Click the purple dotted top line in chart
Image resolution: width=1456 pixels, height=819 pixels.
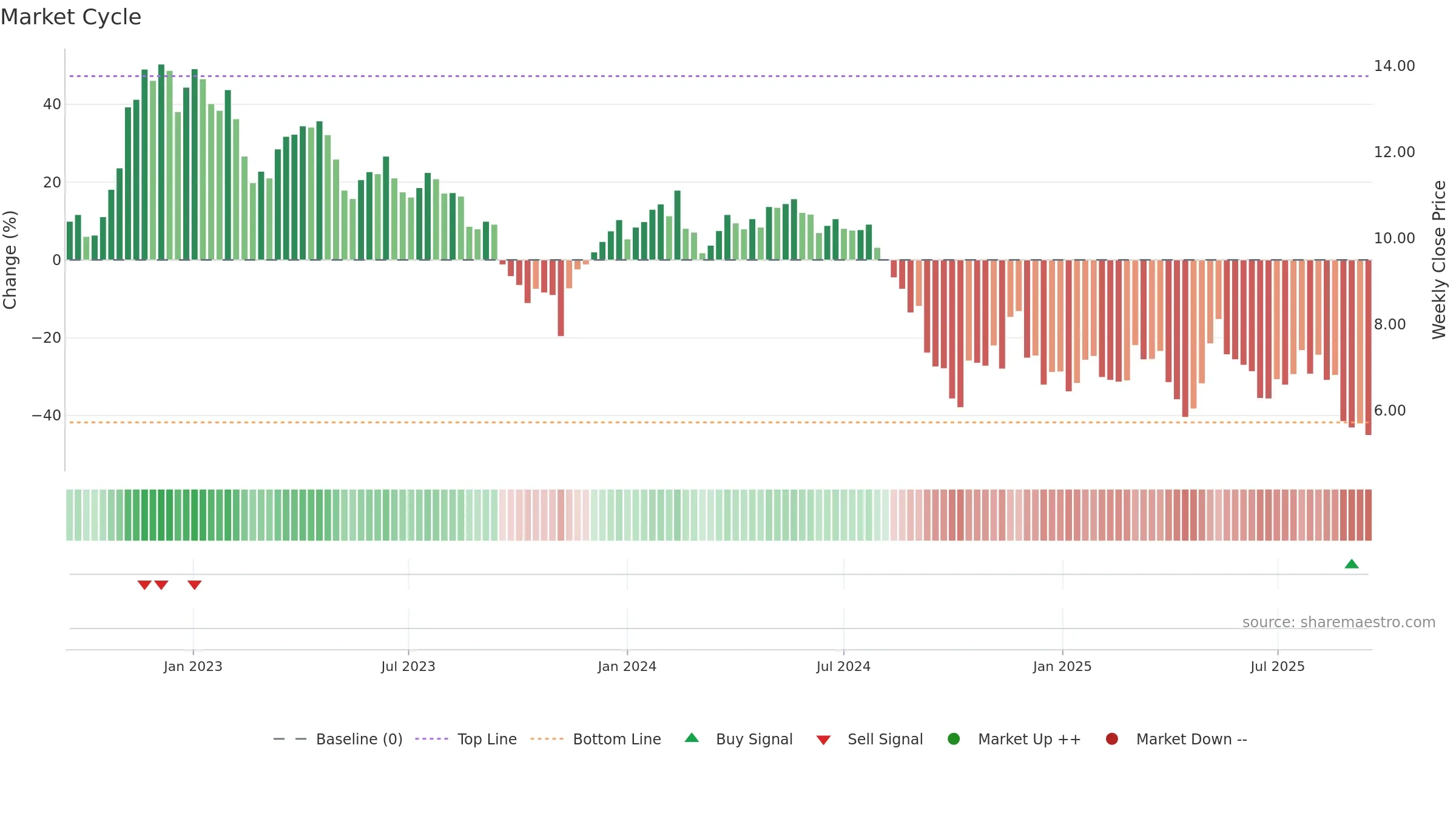719,76
